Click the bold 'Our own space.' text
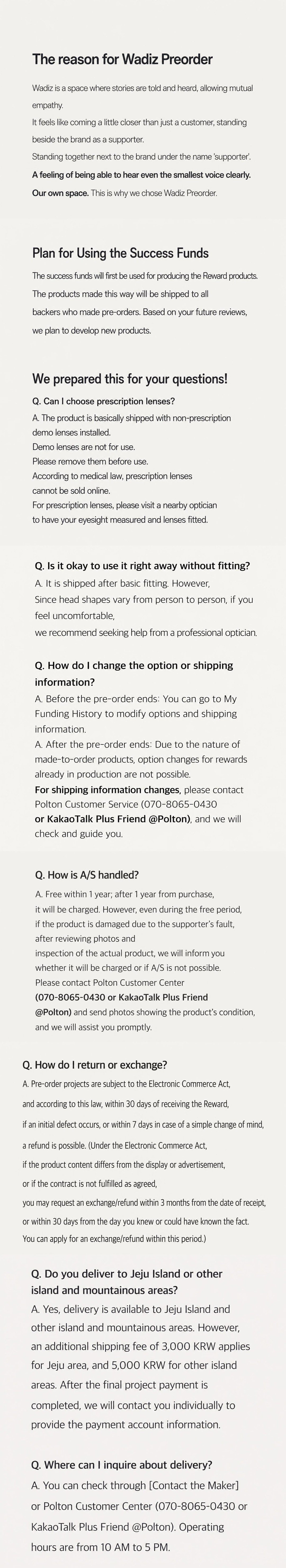 pos(60,193)
